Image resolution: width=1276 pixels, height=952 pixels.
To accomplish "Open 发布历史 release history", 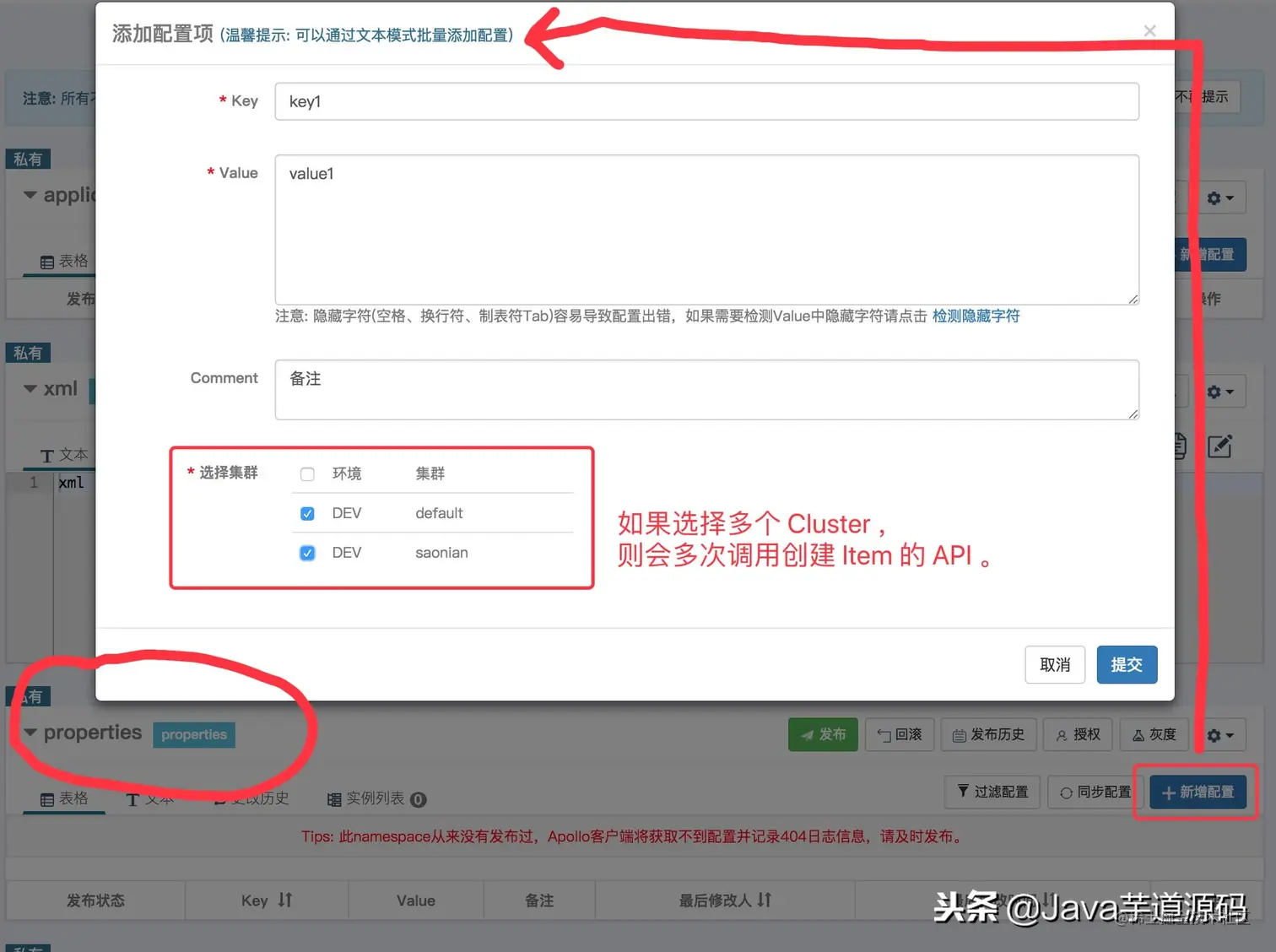I will pos(988,734).
